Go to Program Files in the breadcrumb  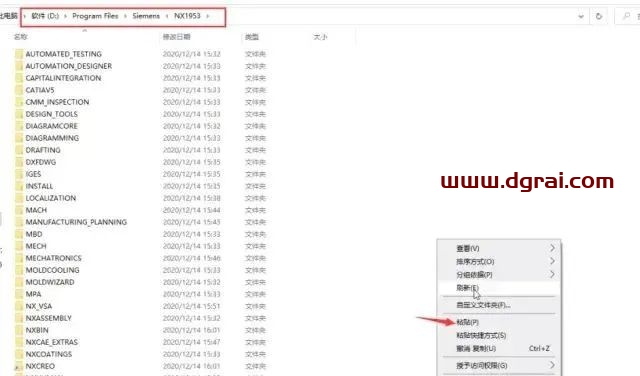(95, 16)
